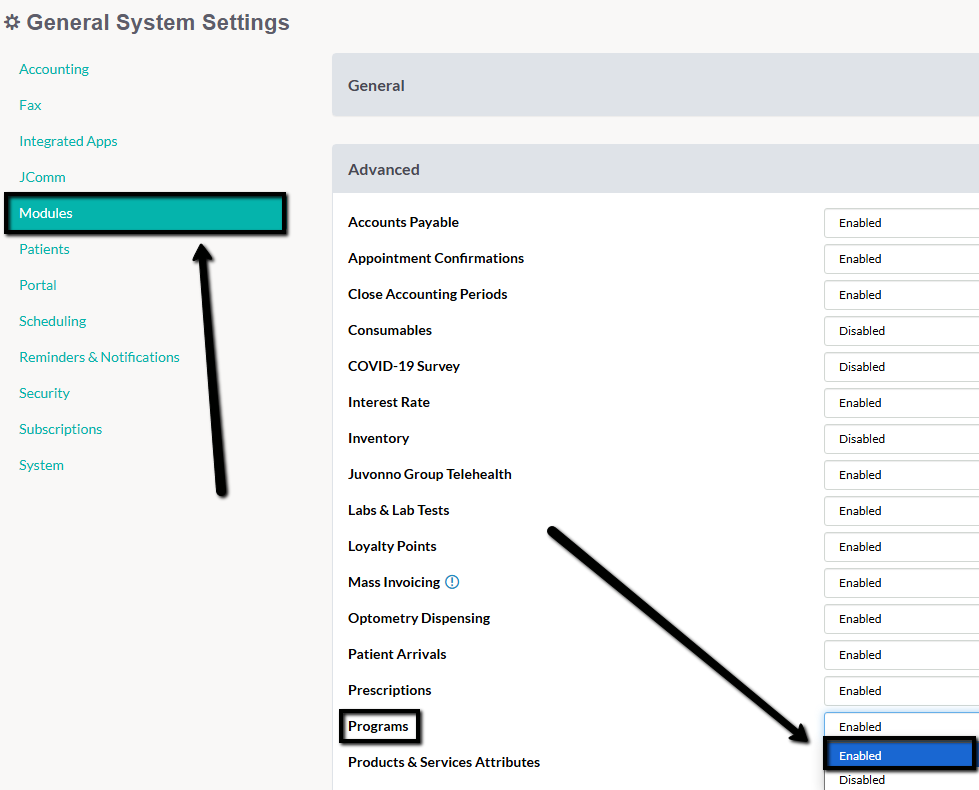Open the Accounts Payable status dropdown

pos(900,223)
